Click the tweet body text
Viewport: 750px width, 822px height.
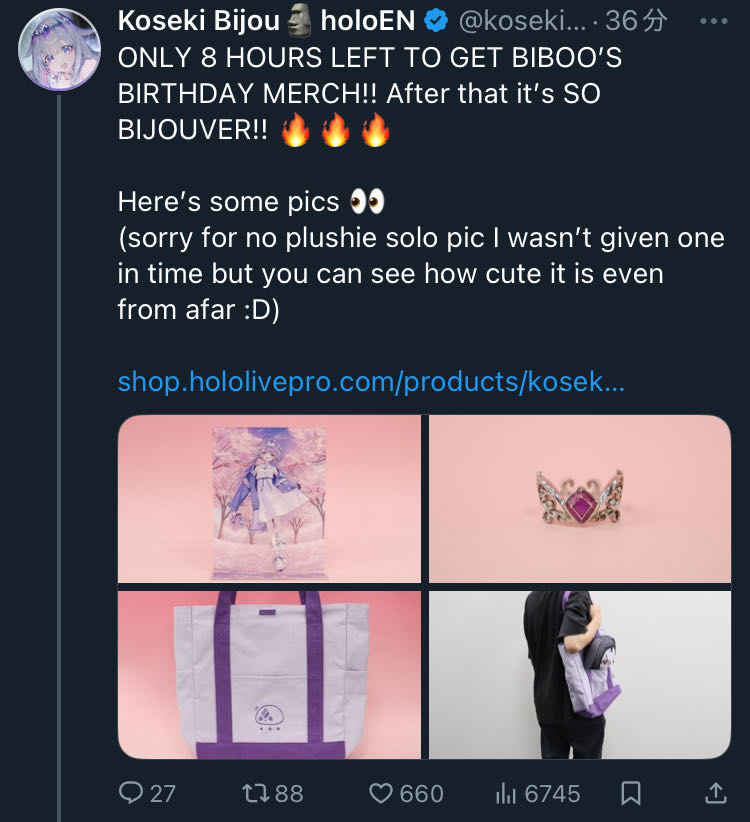tap(421, 183)
